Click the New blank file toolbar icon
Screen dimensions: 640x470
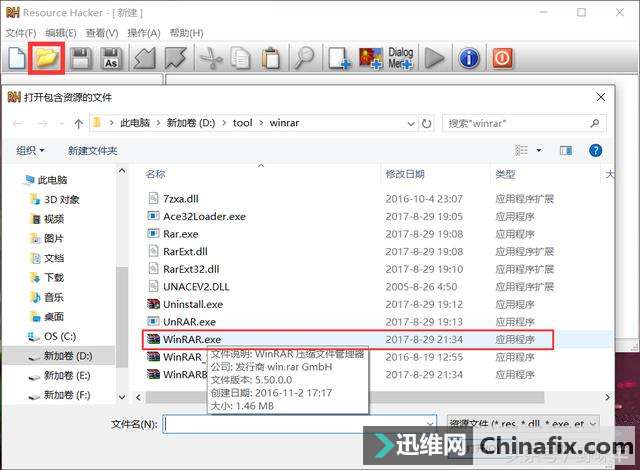17,58
